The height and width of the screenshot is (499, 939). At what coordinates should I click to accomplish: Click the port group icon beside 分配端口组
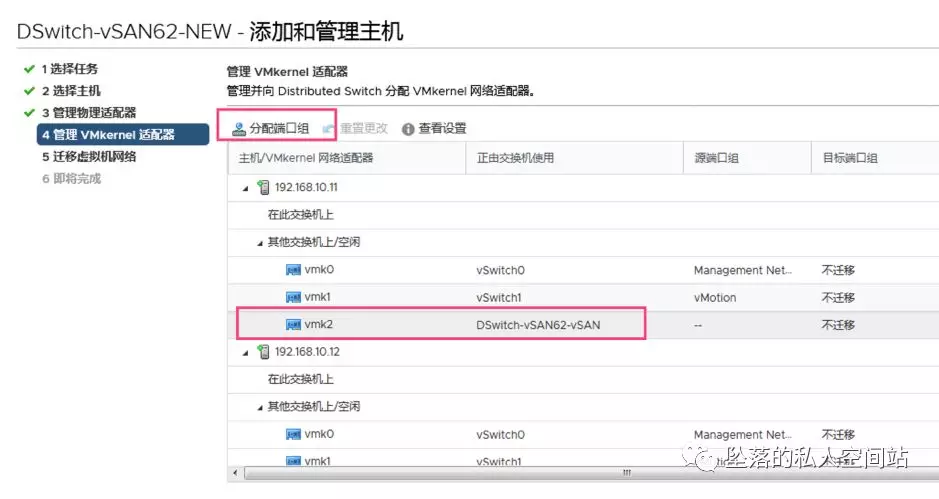(239, 128)
